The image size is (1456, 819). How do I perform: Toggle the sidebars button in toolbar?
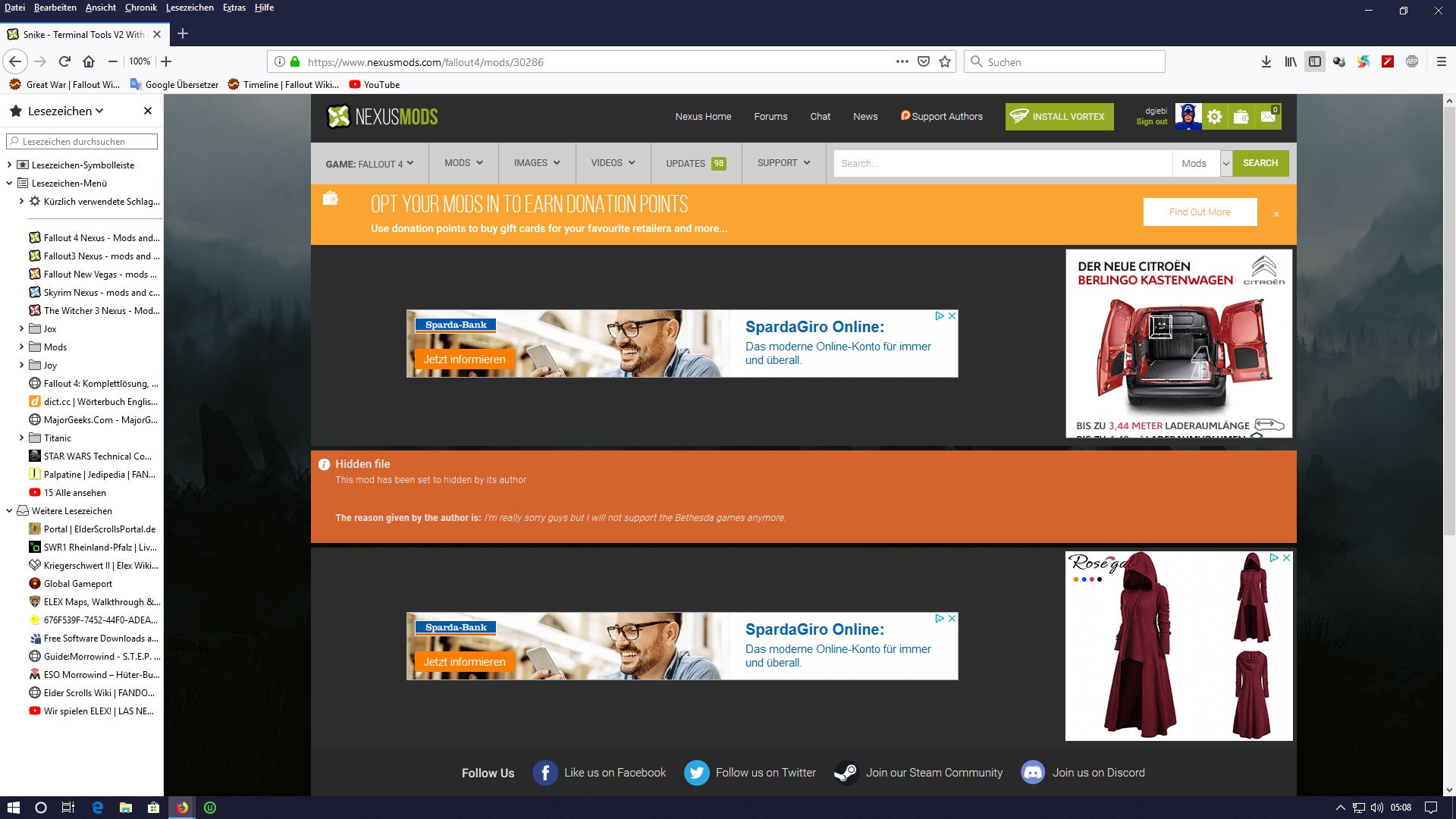tap(1315, 61)
